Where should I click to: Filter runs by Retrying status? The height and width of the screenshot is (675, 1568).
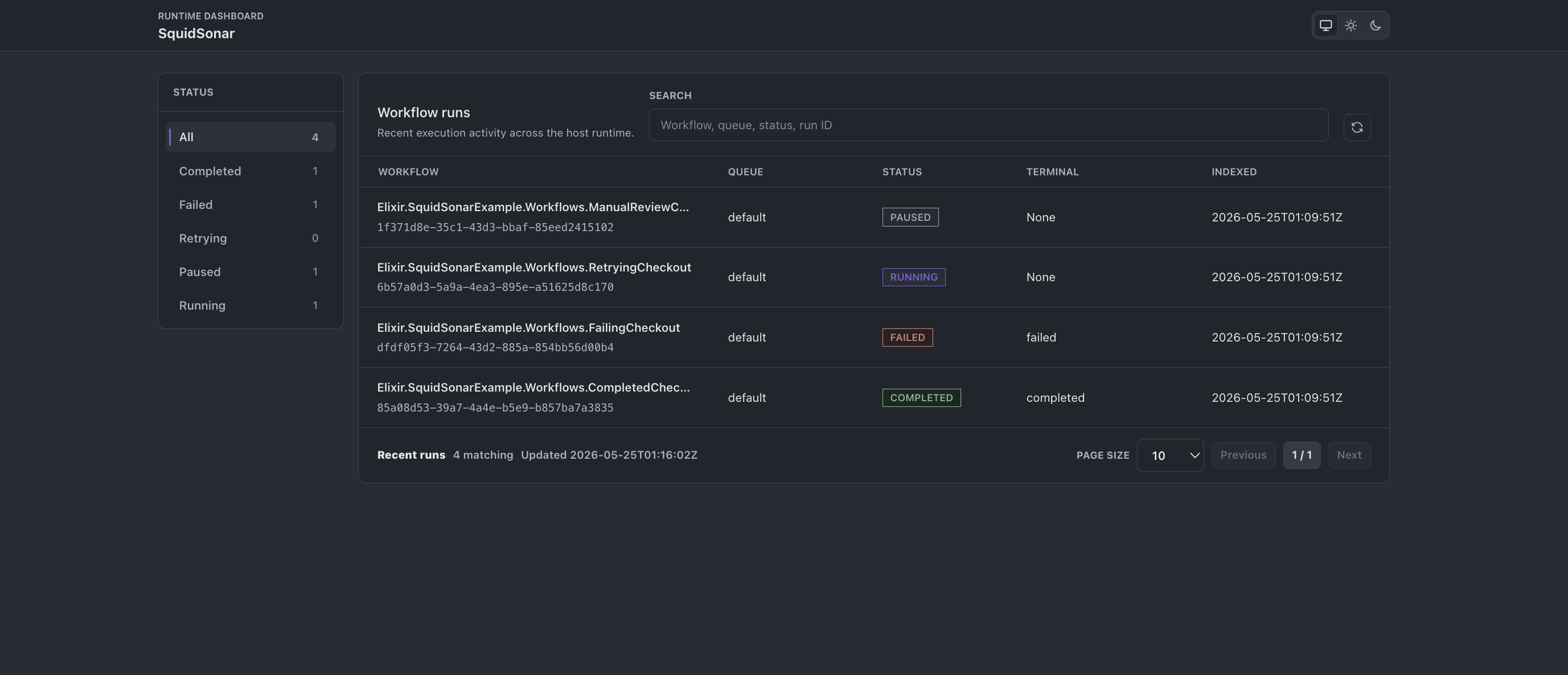(x=250, y=238)
